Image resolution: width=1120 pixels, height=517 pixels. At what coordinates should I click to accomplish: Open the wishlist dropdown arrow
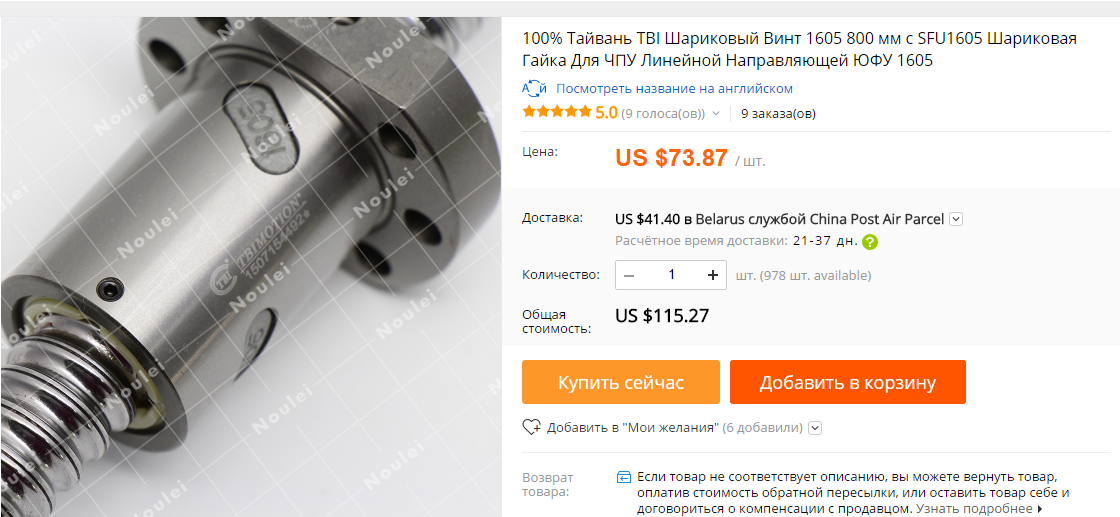click(815, 428)
